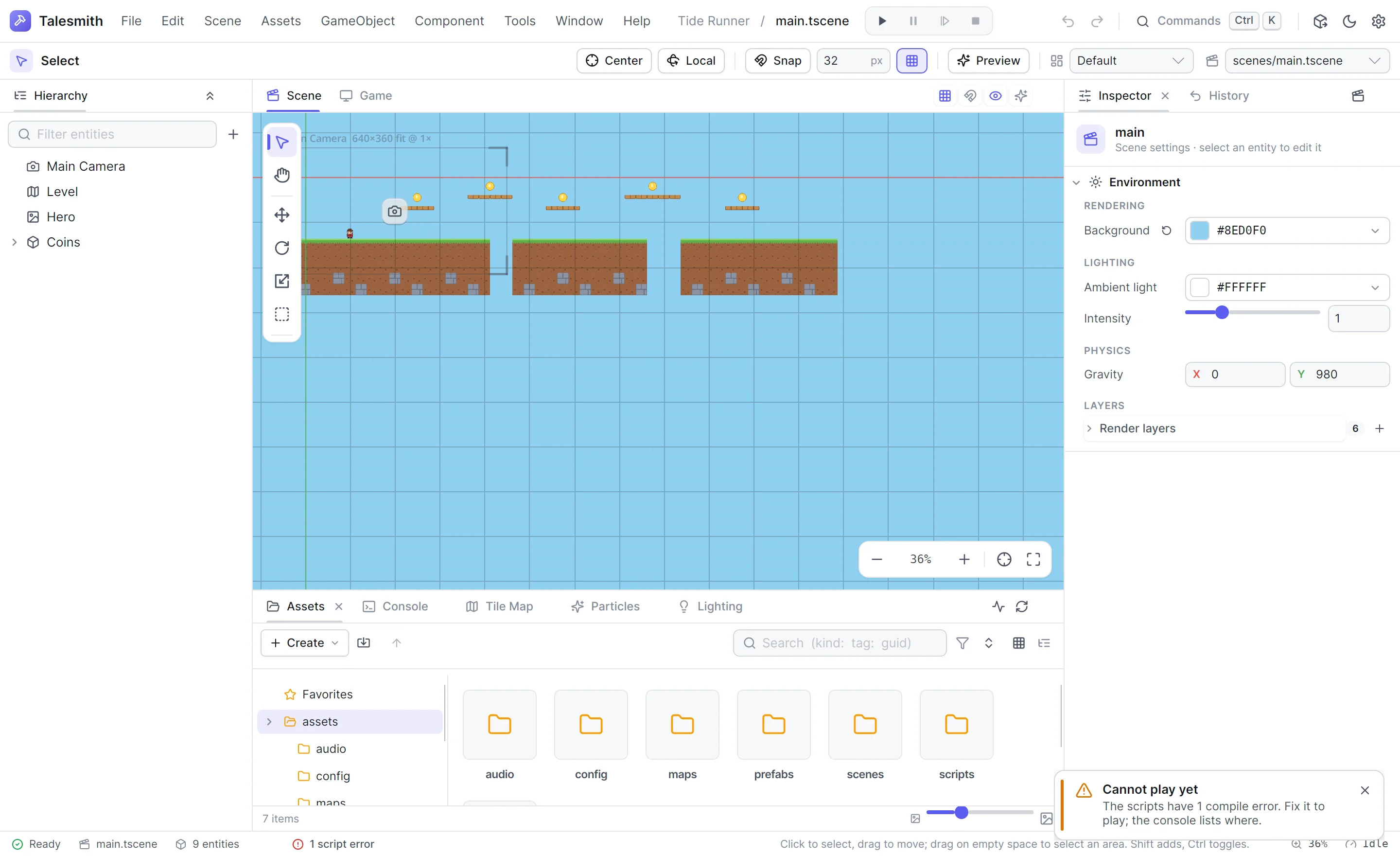
Task: Collapse the Environment section
Action: 1076,182
